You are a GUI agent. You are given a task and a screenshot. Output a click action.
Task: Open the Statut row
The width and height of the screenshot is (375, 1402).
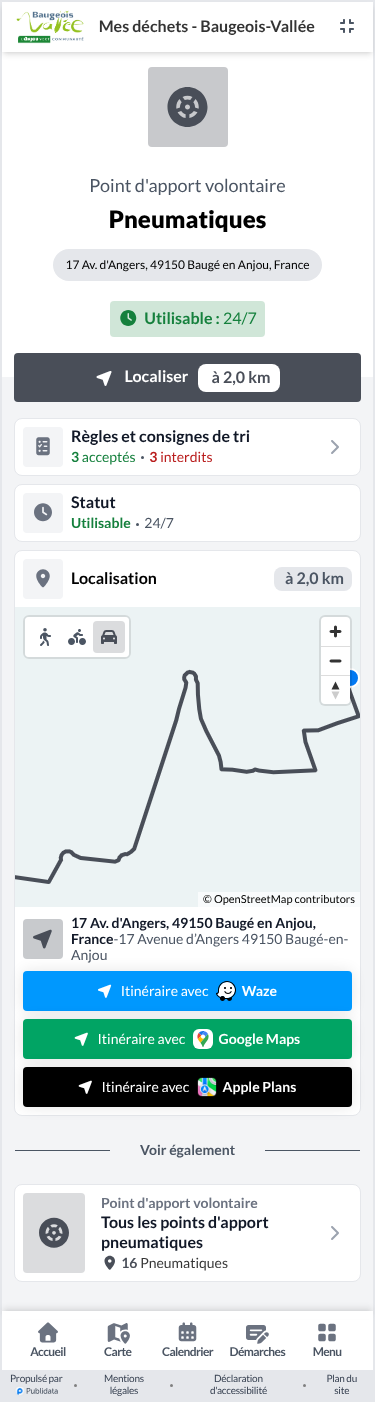(187, 513)
